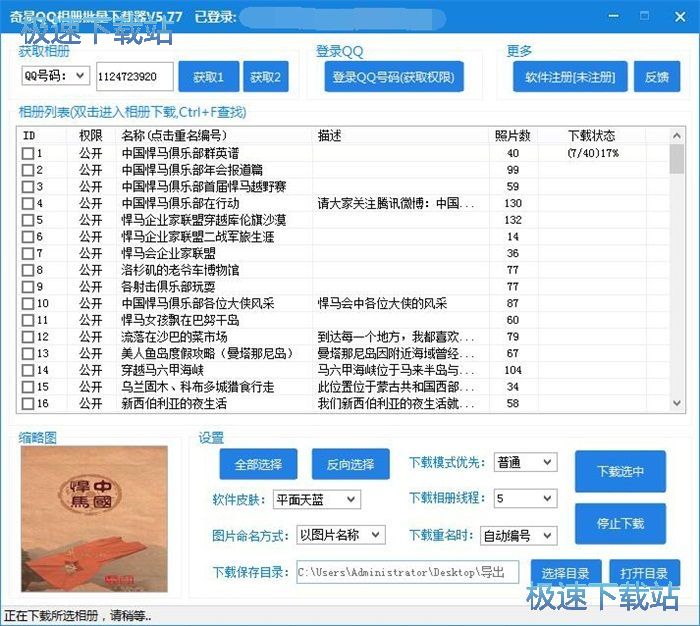Select album 中国悍马俱乐部年会报道篇
Image resolution: width=700 pixels, height=626 pixels.
click(192, 170)
